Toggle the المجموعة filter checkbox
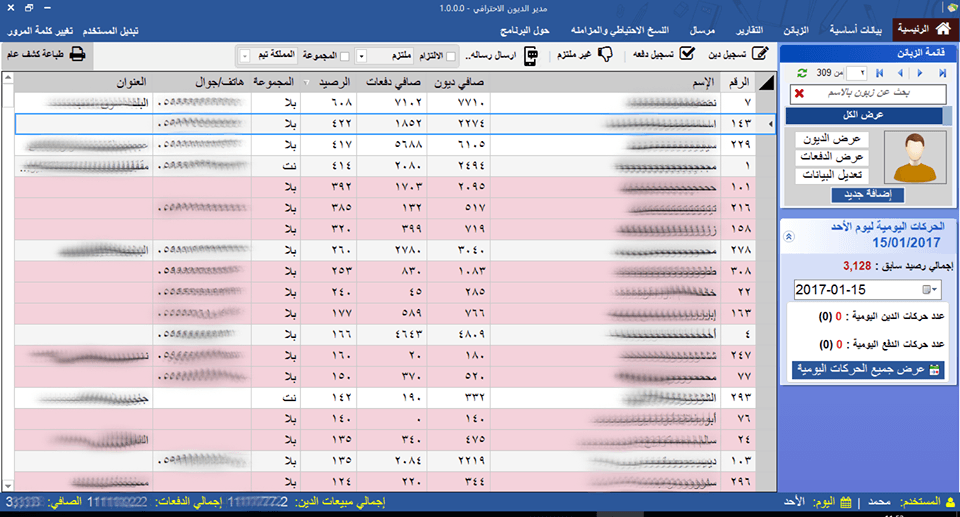 pos(345,56)
